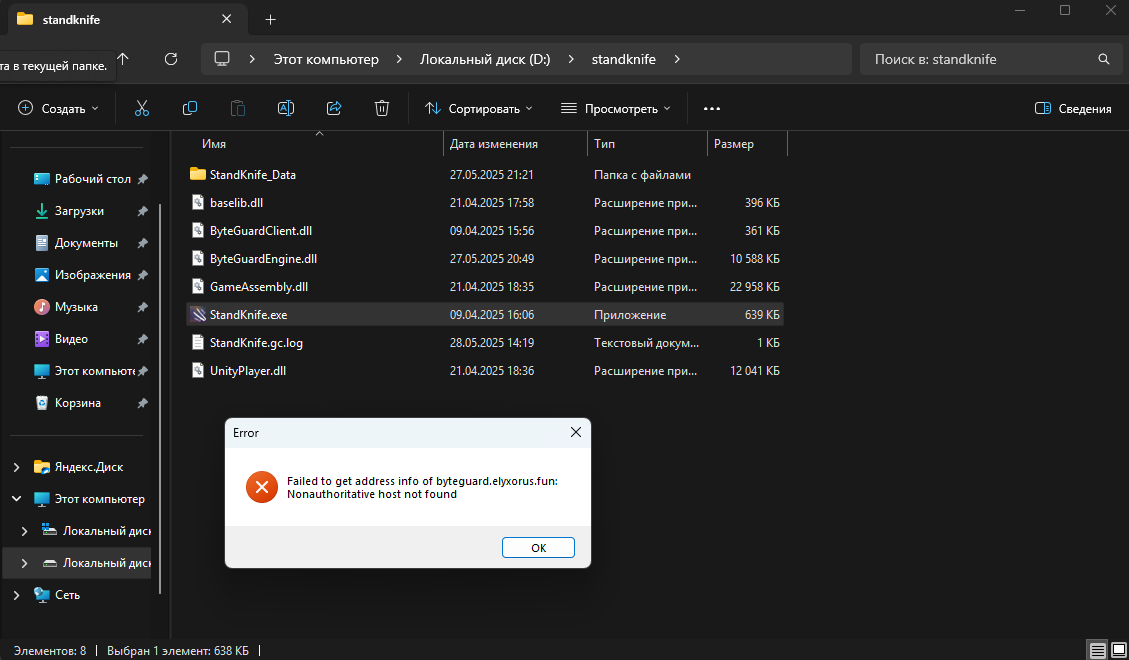1129x660 pixels.
Task: Select UnityPlayer.dll file
Action: (485, 371)
